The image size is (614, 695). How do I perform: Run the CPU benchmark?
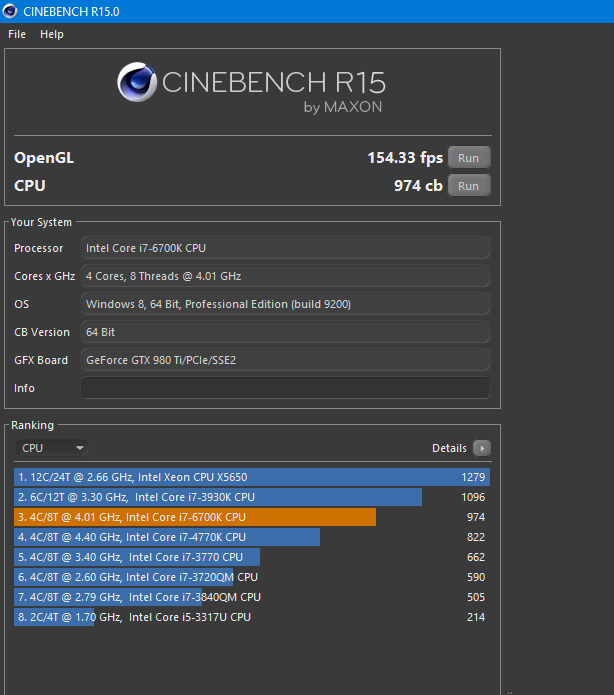tap(469, 186)
